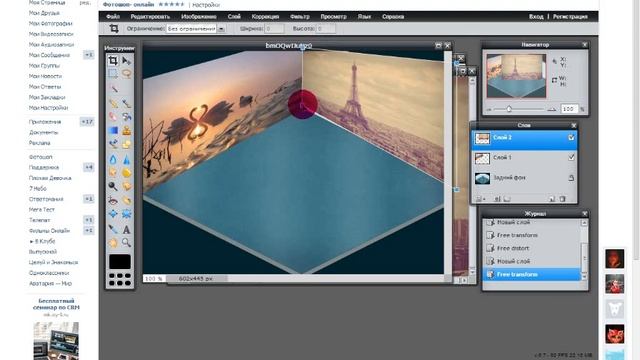
Task: Select the Задний фон layer row
Action: coord(524,178)
